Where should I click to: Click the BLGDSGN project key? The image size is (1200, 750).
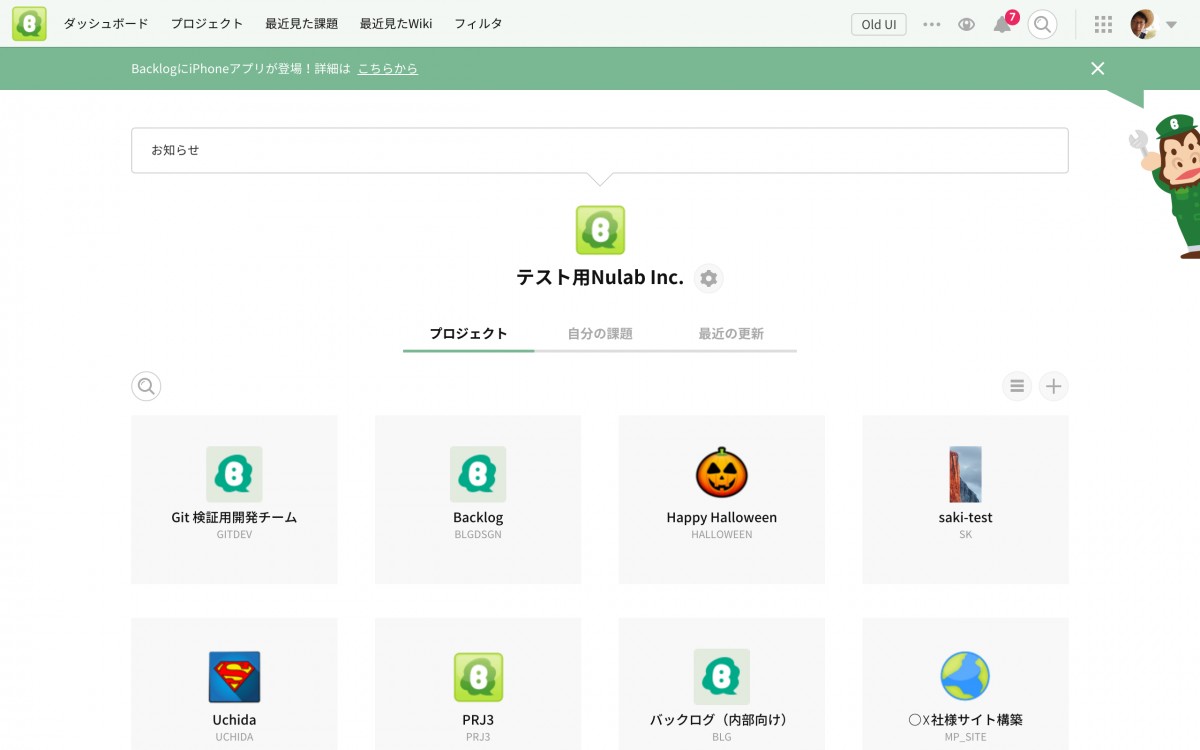click(x=478, y=535)
